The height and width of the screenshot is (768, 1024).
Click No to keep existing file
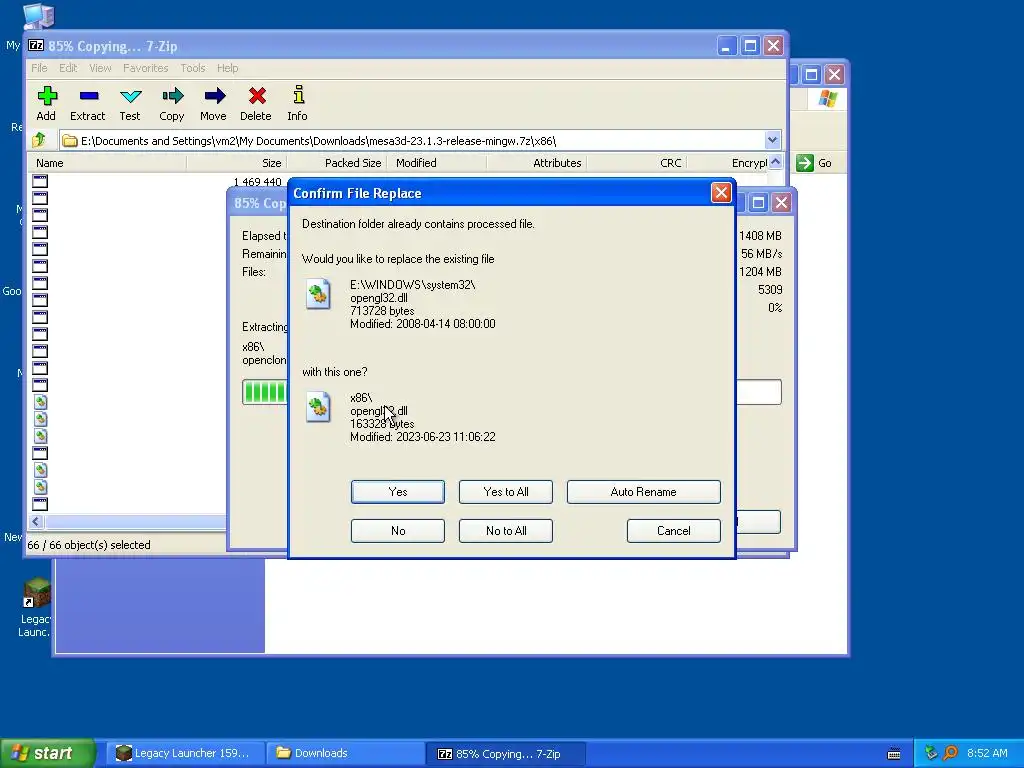[x=398, y=531]
